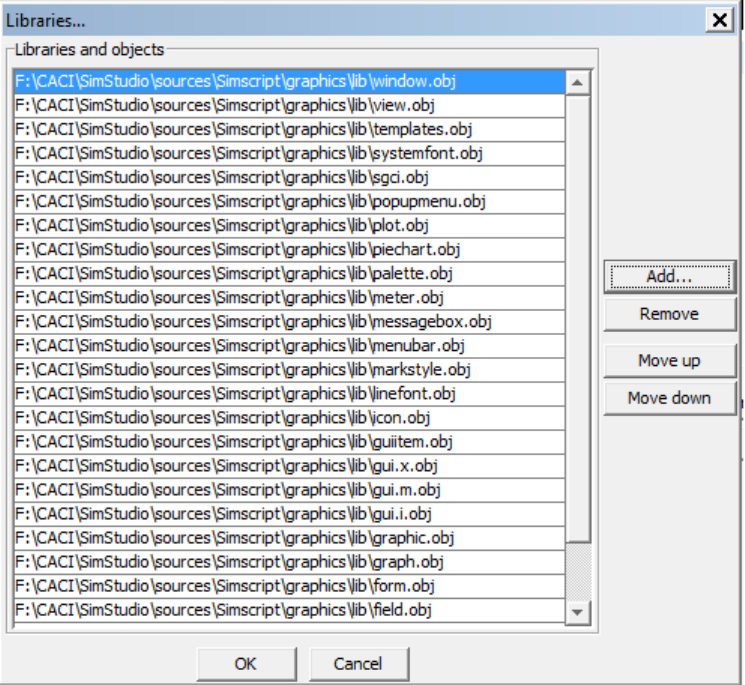Click the Move down button

[x=669, y=398]
